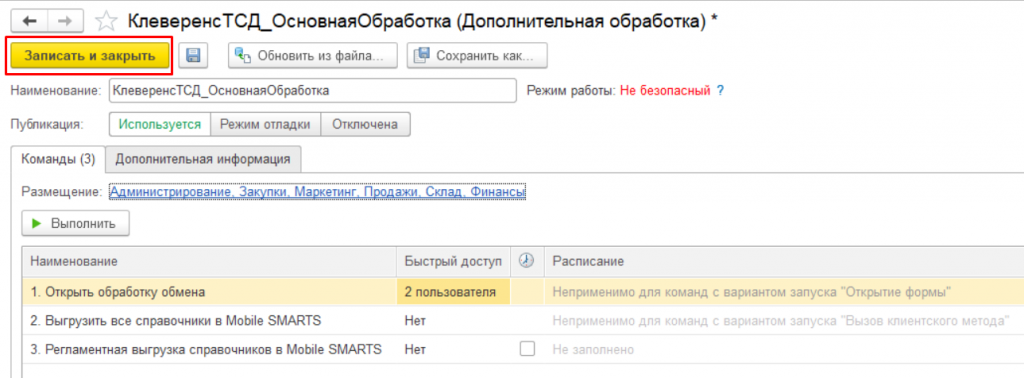Switch to Дополнительная информация tab
1024x378 pixels.
pyautogui.click(x=202, y=159)
